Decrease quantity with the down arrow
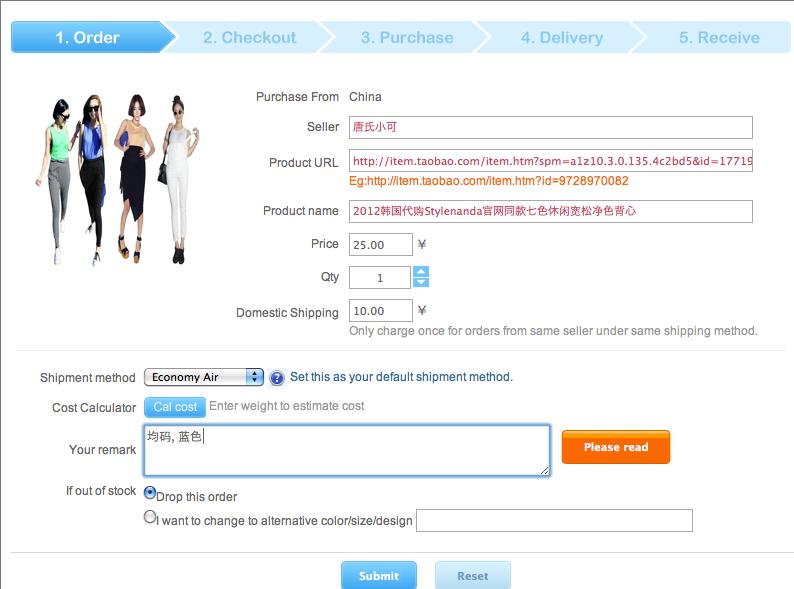This screenshot has width=794, height=589. point(421,282)
